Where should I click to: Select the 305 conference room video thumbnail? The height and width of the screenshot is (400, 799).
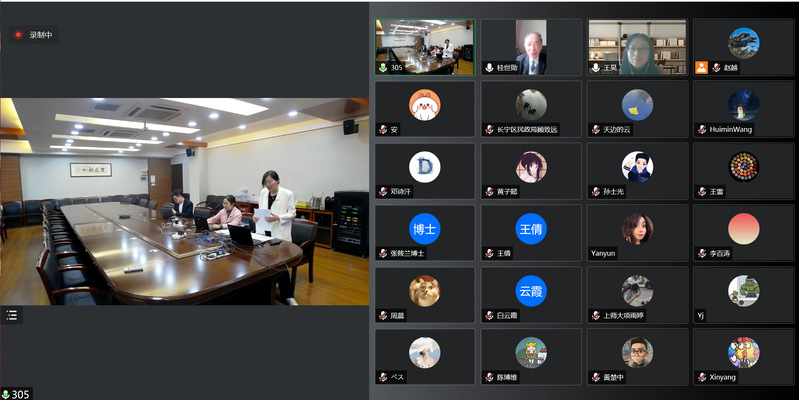(425, 47)
